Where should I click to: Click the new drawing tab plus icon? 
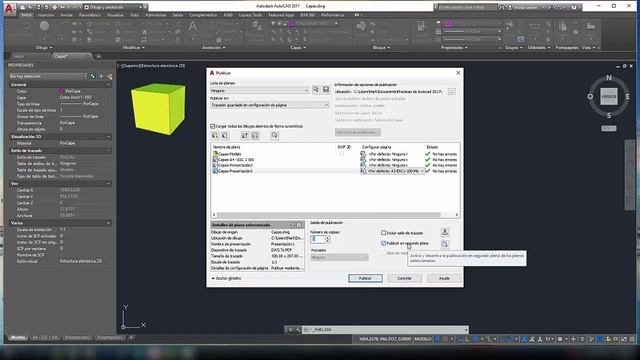98,56
